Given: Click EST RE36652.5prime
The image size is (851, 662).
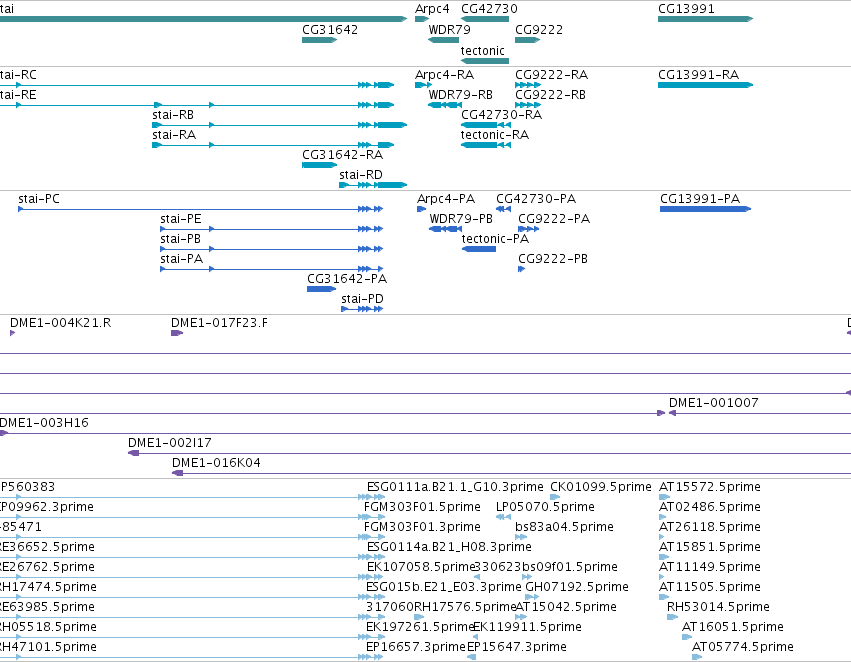Looking at the screenshot, I should tap(47, 547).
